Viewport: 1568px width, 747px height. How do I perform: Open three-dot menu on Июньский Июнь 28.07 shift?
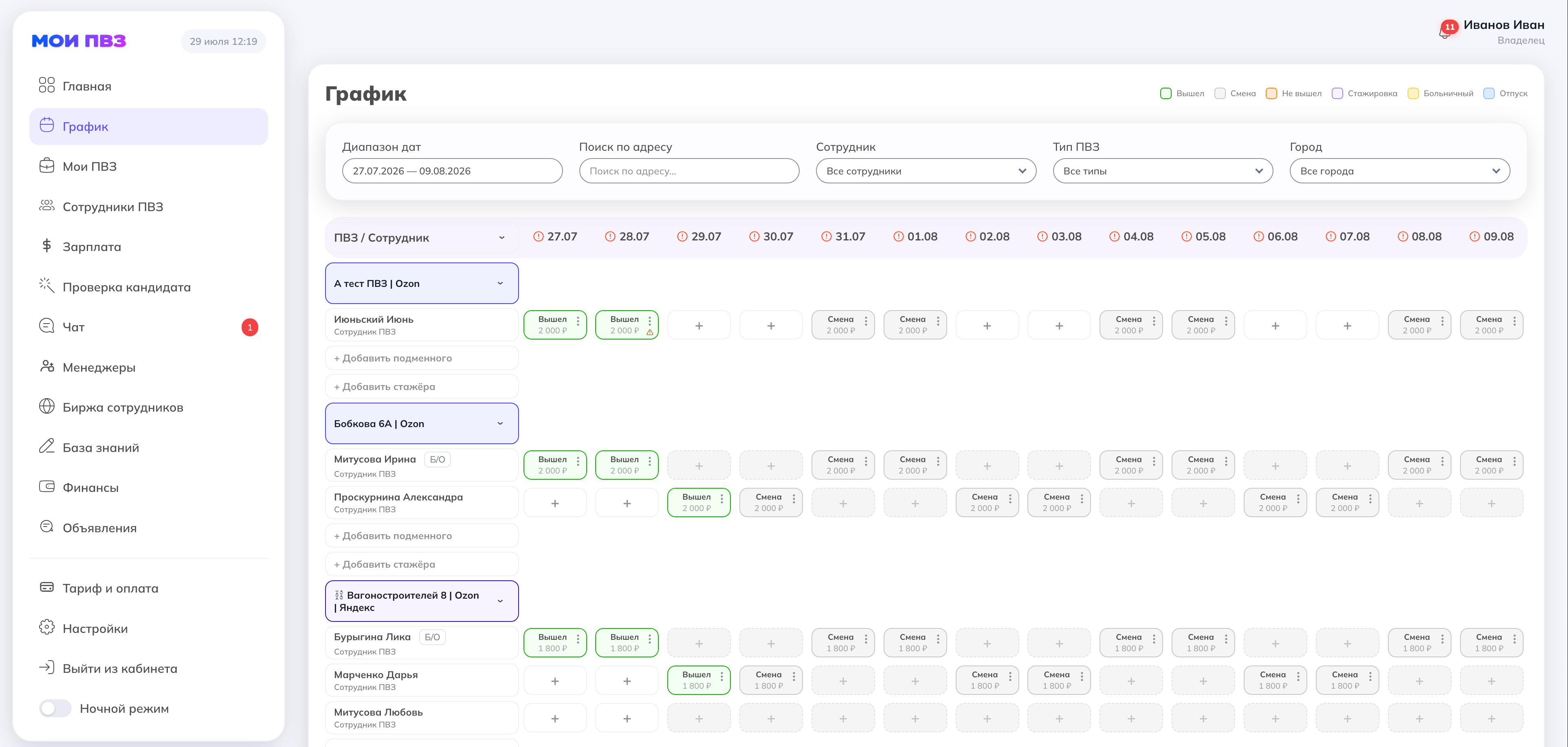(x=649, y=320)
